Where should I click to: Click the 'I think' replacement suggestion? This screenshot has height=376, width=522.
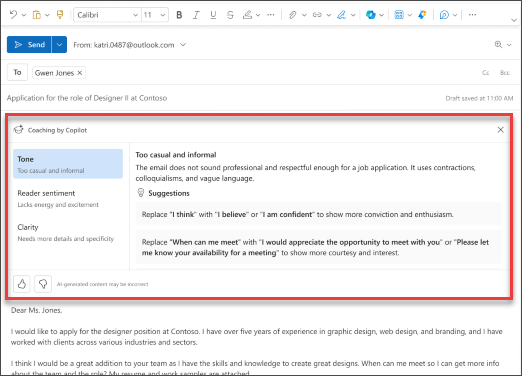coord(318,214)
